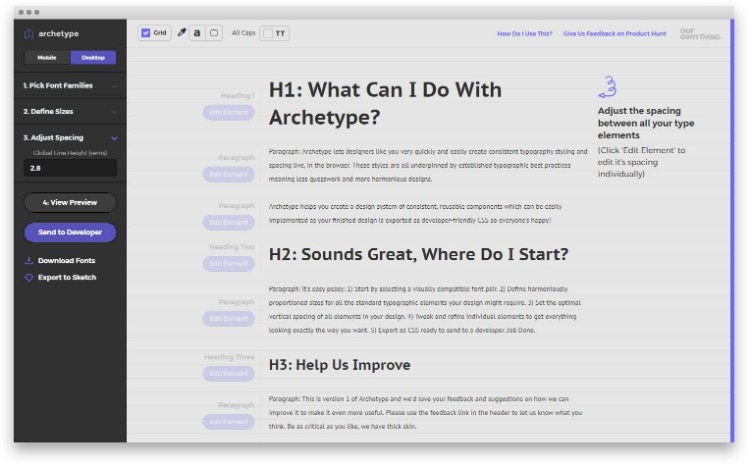The width and height of the screenshot is (748, 464).
Task: Click the H1 'What Can I Do With Archetype?' heading
Action: pyautogui.click(x=385, y=103)
